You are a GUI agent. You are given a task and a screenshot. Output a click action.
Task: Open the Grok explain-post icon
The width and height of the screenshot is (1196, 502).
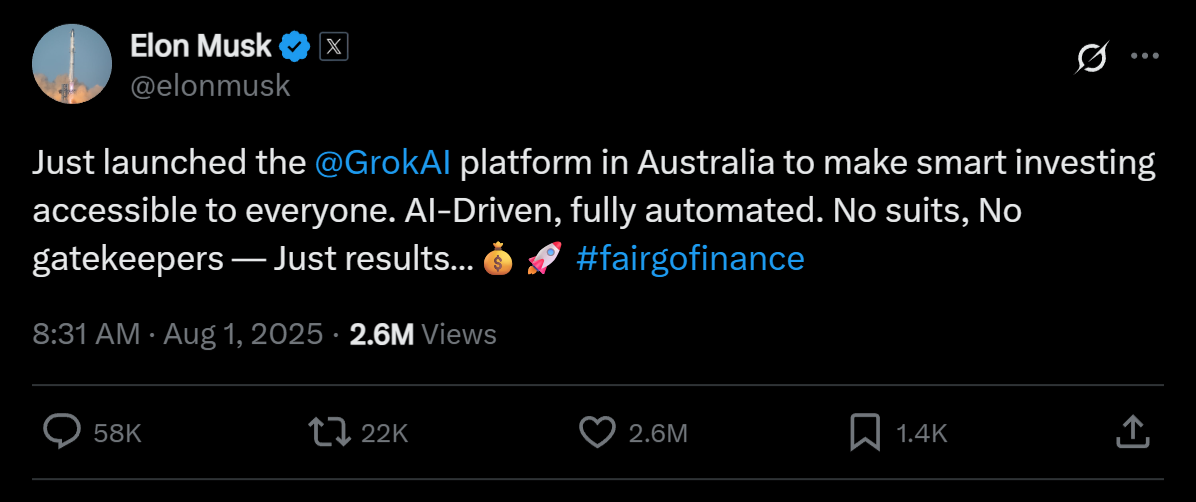pyautogui.click(x=1091, y=59)
